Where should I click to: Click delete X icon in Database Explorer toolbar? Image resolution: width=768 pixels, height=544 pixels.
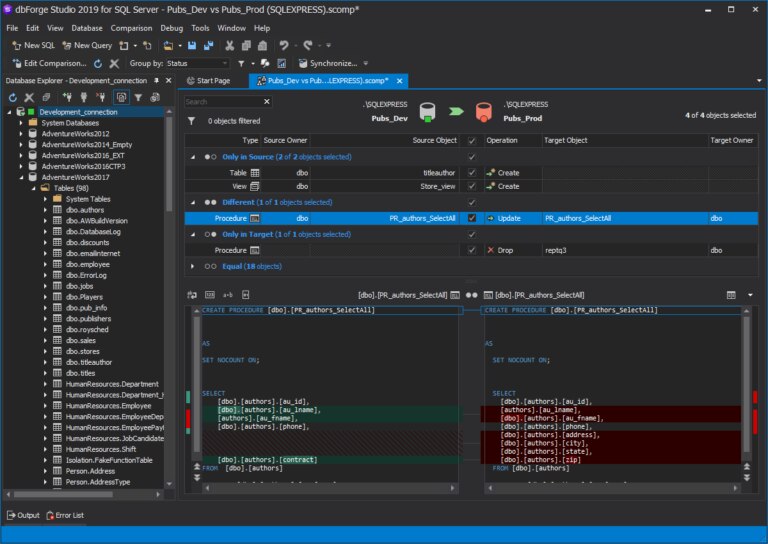pos(29,97)
